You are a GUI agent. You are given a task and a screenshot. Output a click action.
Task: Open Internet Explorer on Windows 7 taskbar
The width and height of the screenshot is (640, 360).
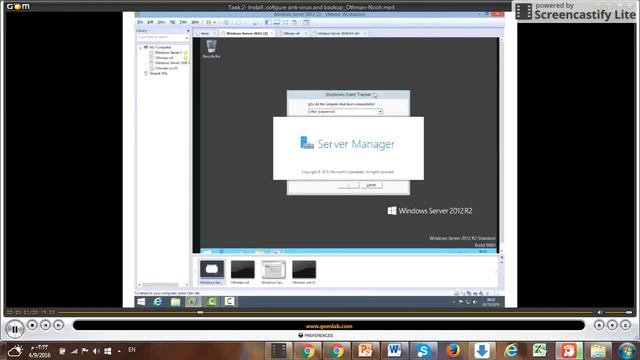511,351
